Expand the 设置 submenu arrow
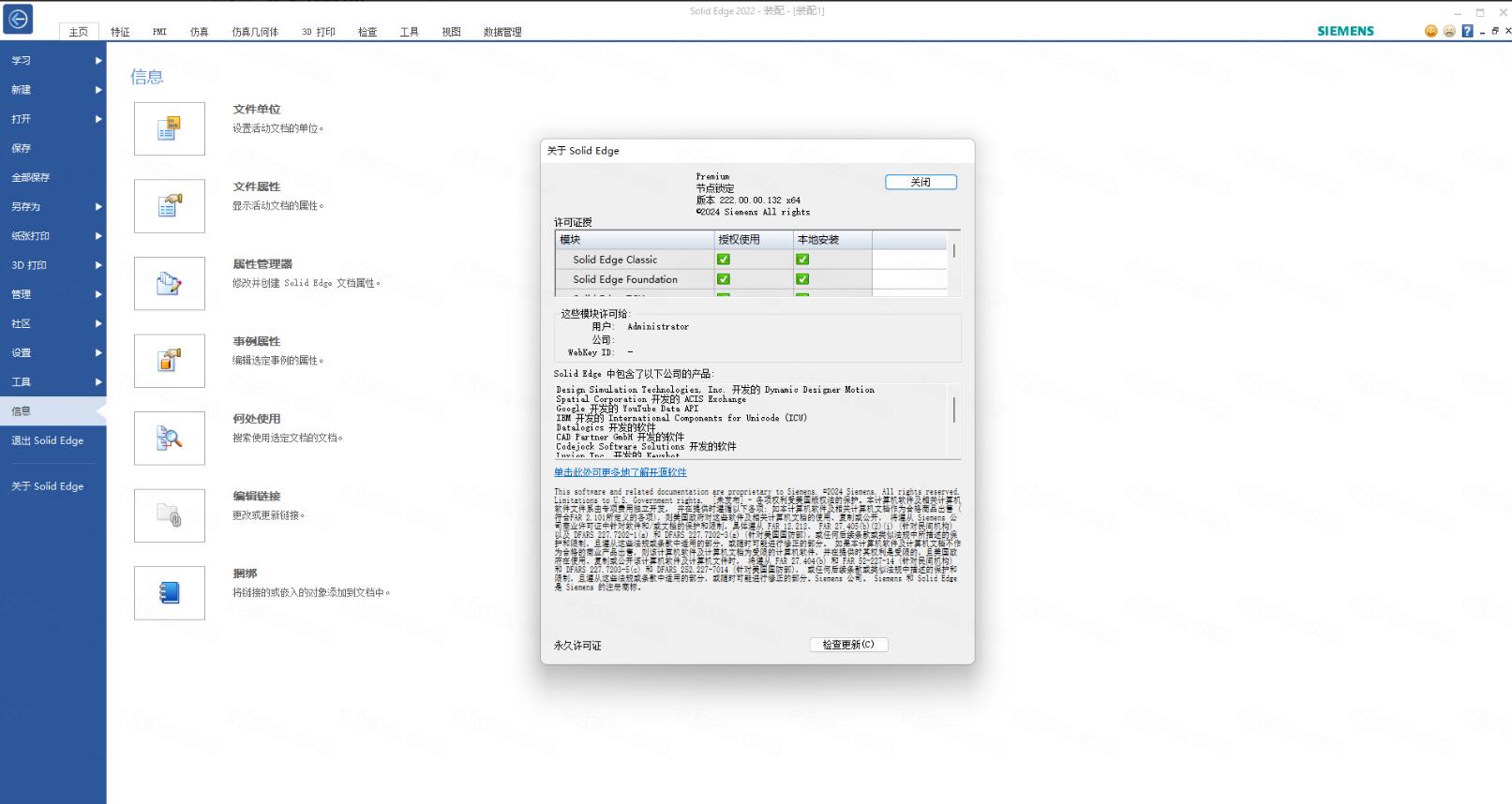This screenshot has width=1512, height=804. click(x=98, y=353)
